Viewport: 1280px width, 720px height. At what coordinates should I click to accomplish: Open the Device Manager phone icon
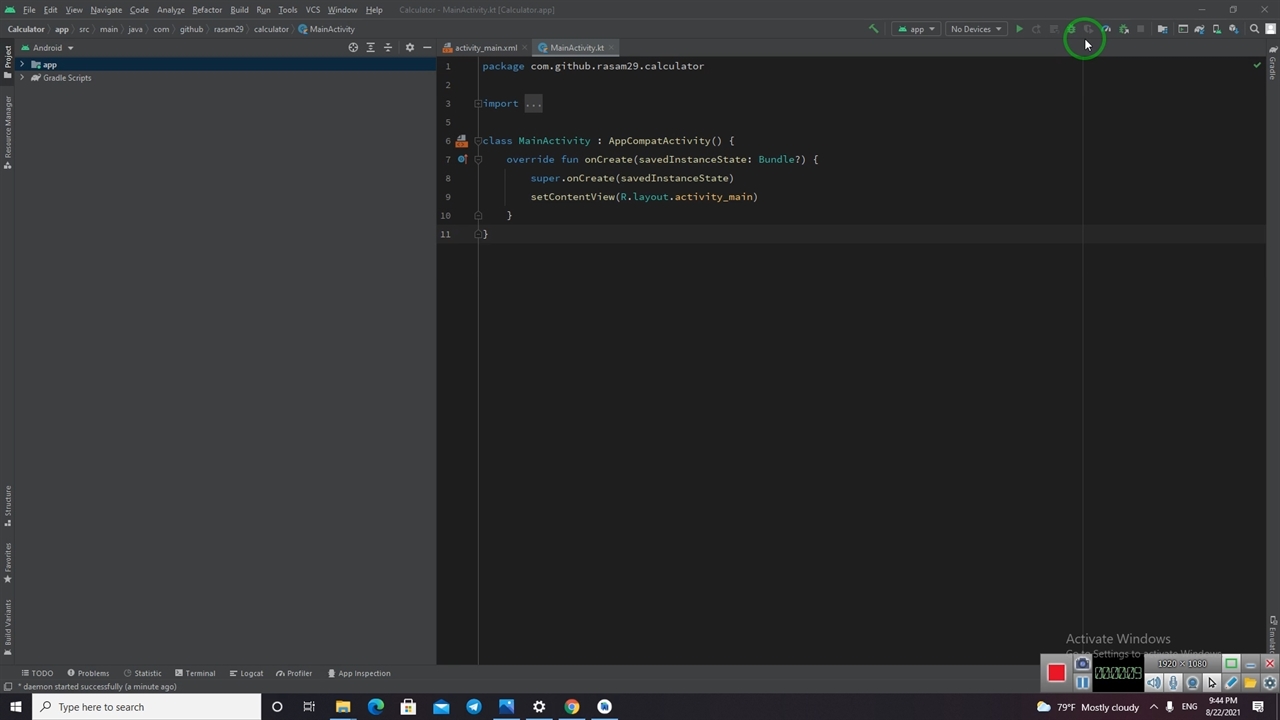coord(1216,29)
